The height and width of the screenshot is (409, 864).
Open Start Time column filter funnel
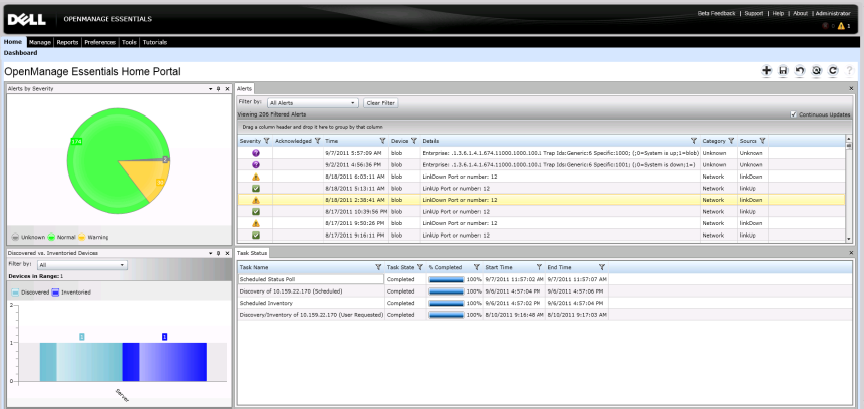pos(539,267)
